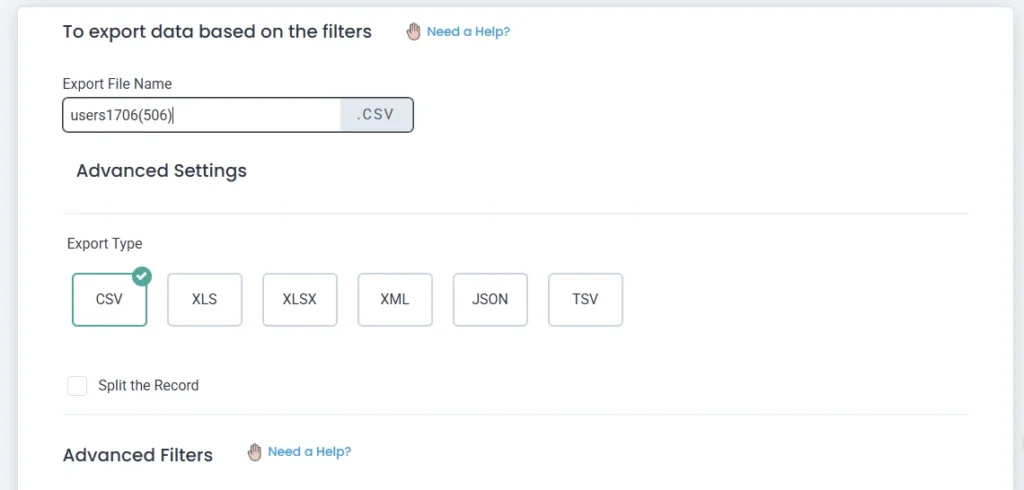Click the green checkmark badge on CSV
Image resolution: width=1024 pixels, height=490 pixels.
[x=142, y=276]
